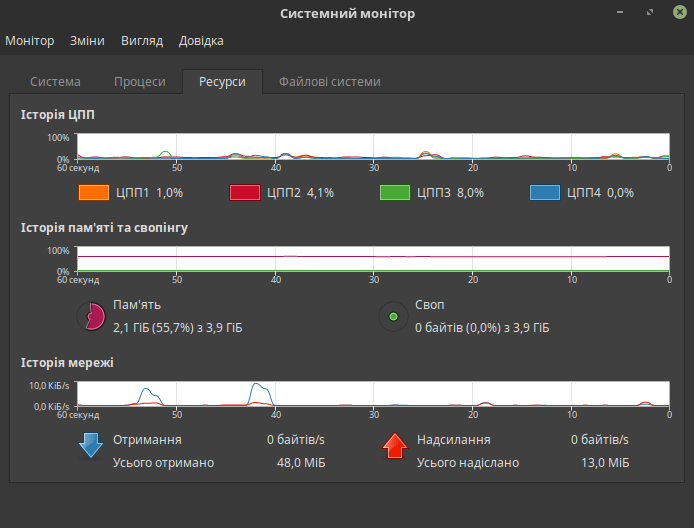Click inside the CPU history graph
This screenshot has height=528, width=694.
point(372,146)
